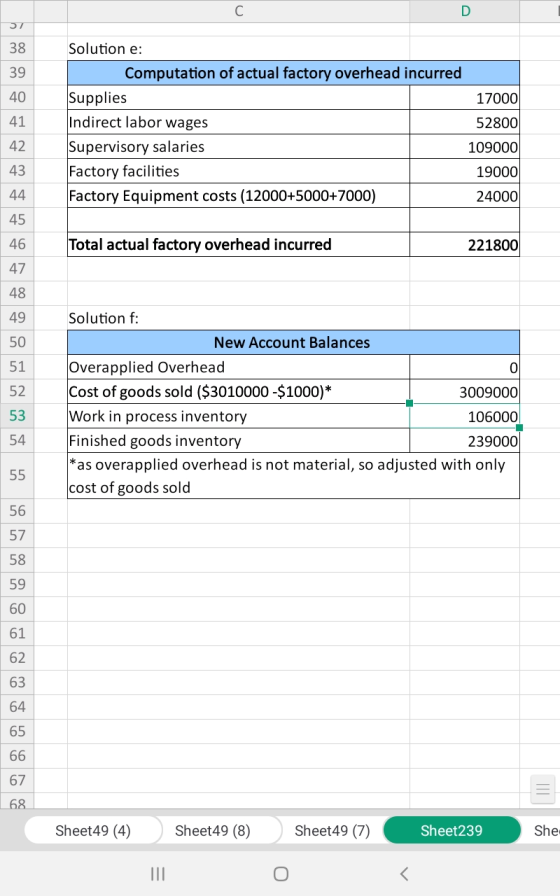Click the overapplied overhead footnote cell
The image size is (560, 896).
pyautogui.click(x=293, y=475)
